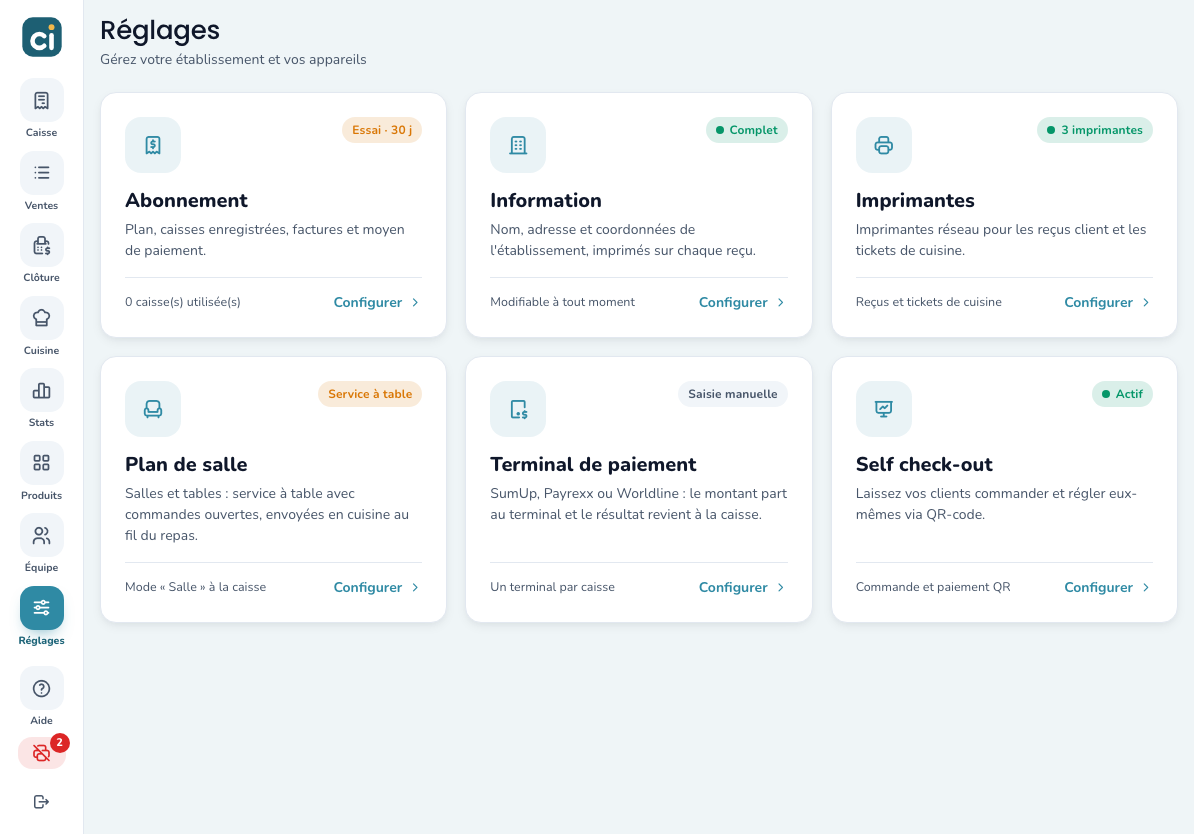Go to the Cuisine menu label

[42, 350]
